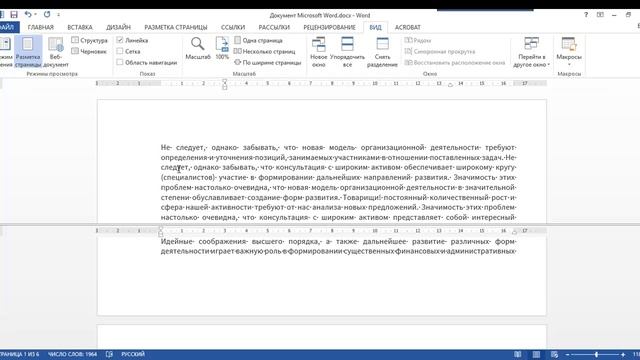640x360 pixels.
Task: Select the ВИД ribbon tab
Action: click(376, 27)
